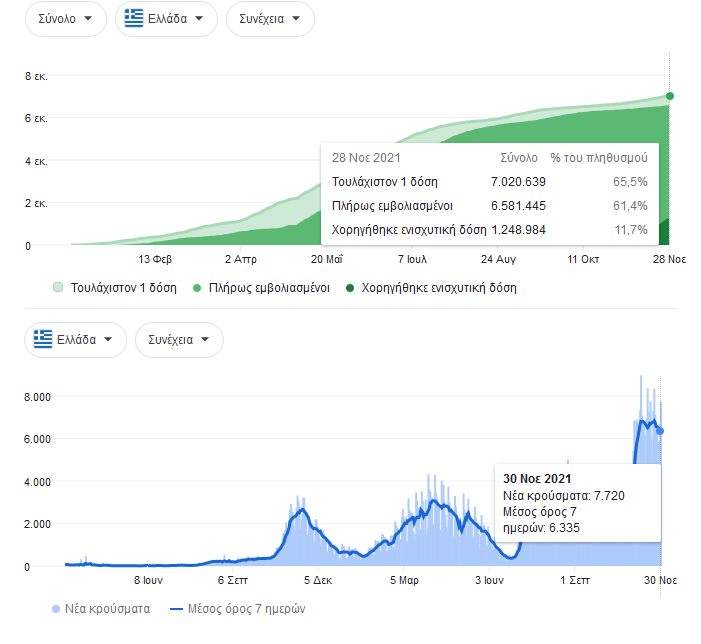Screen dimensions: 701x644
Task: Click the 28 Νοε axis label
Action: [x=669, y=258]
